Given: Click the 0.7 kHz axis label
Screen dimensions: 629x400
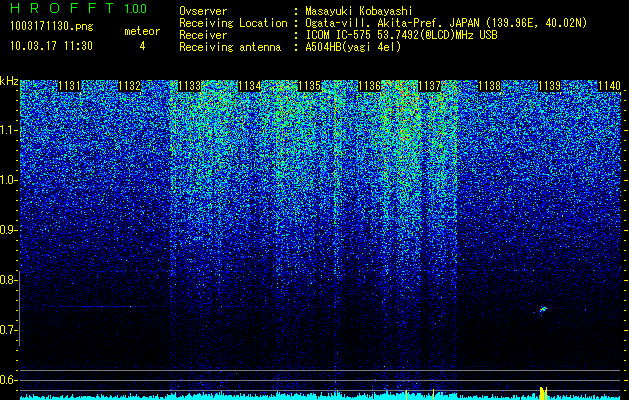Looking at the screenshot, I should [x=9, y=330].
